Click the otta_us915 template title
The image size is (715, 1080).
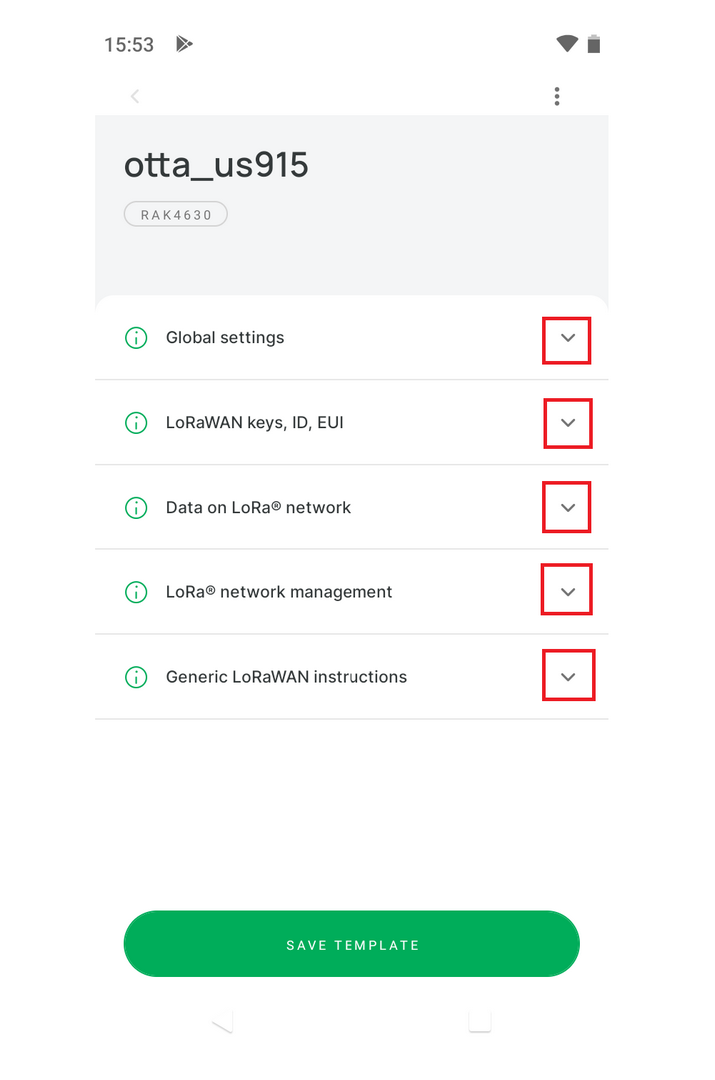216,165
